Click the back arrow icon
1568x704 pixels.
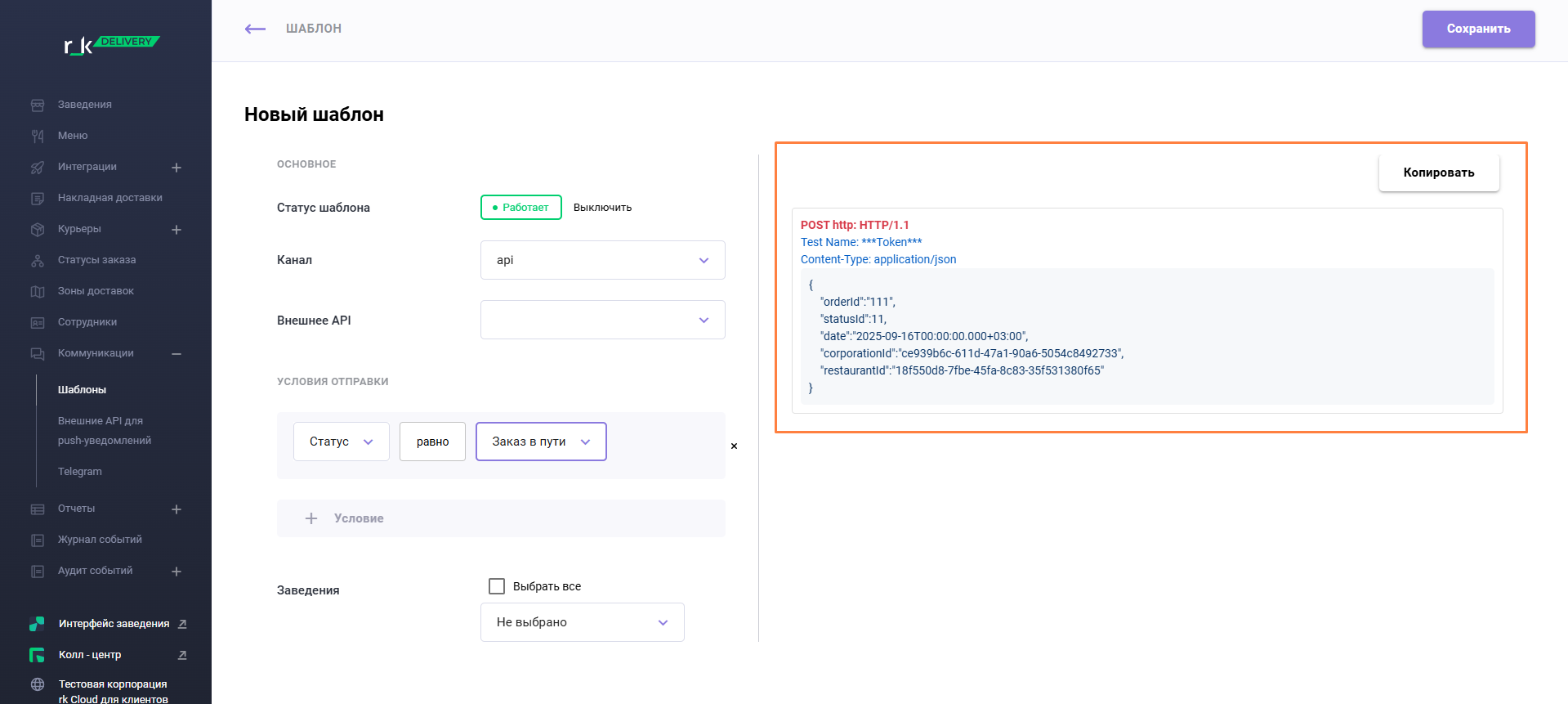point(255,29)
